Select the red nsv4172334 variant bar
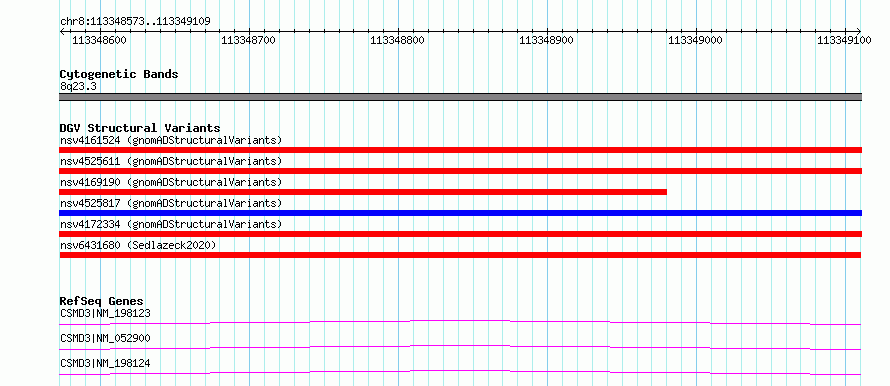The width and height of the screenshot is (890, 386). pyautogui.click(x=460, y=234)
